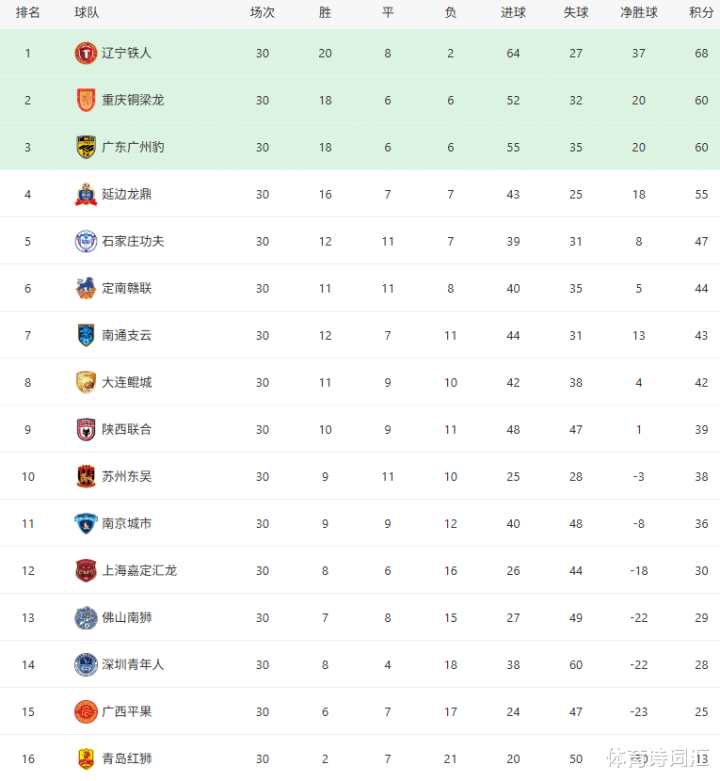Click the 延边龙鼎 team badge
This screenshot has width=720, height=781.
(86, 194)
